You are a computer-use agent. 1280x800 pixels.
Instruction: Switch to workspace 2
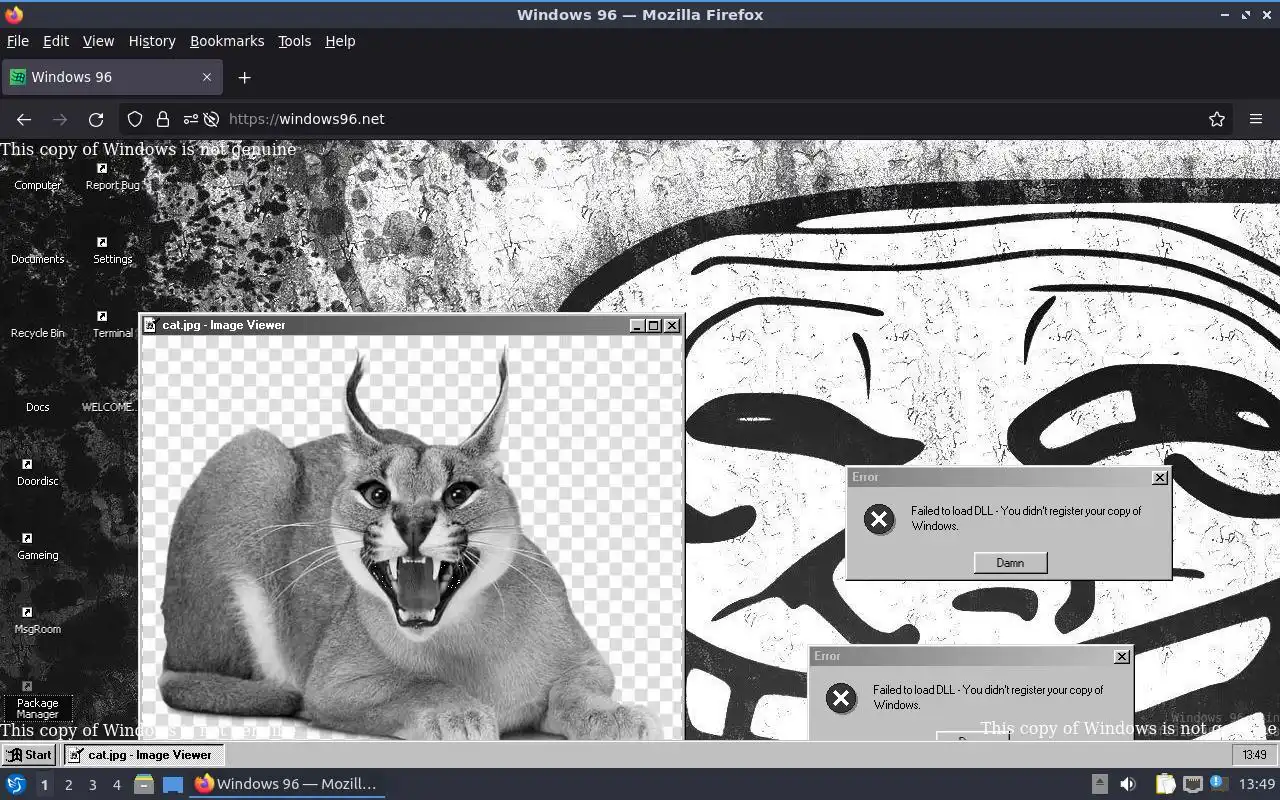[68, 785]
